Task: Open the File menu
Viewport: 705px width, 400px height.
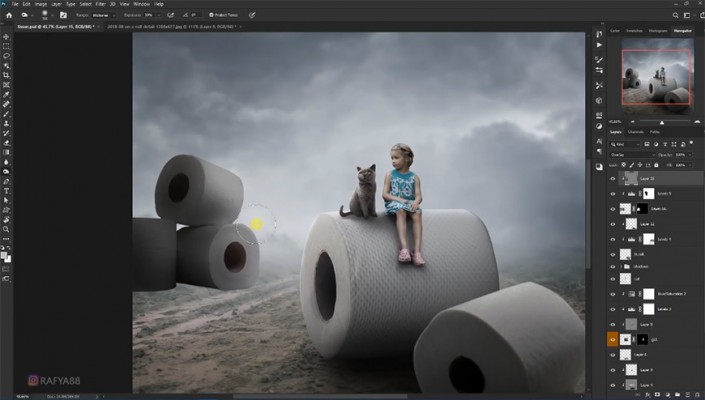Action: (15, 4)
